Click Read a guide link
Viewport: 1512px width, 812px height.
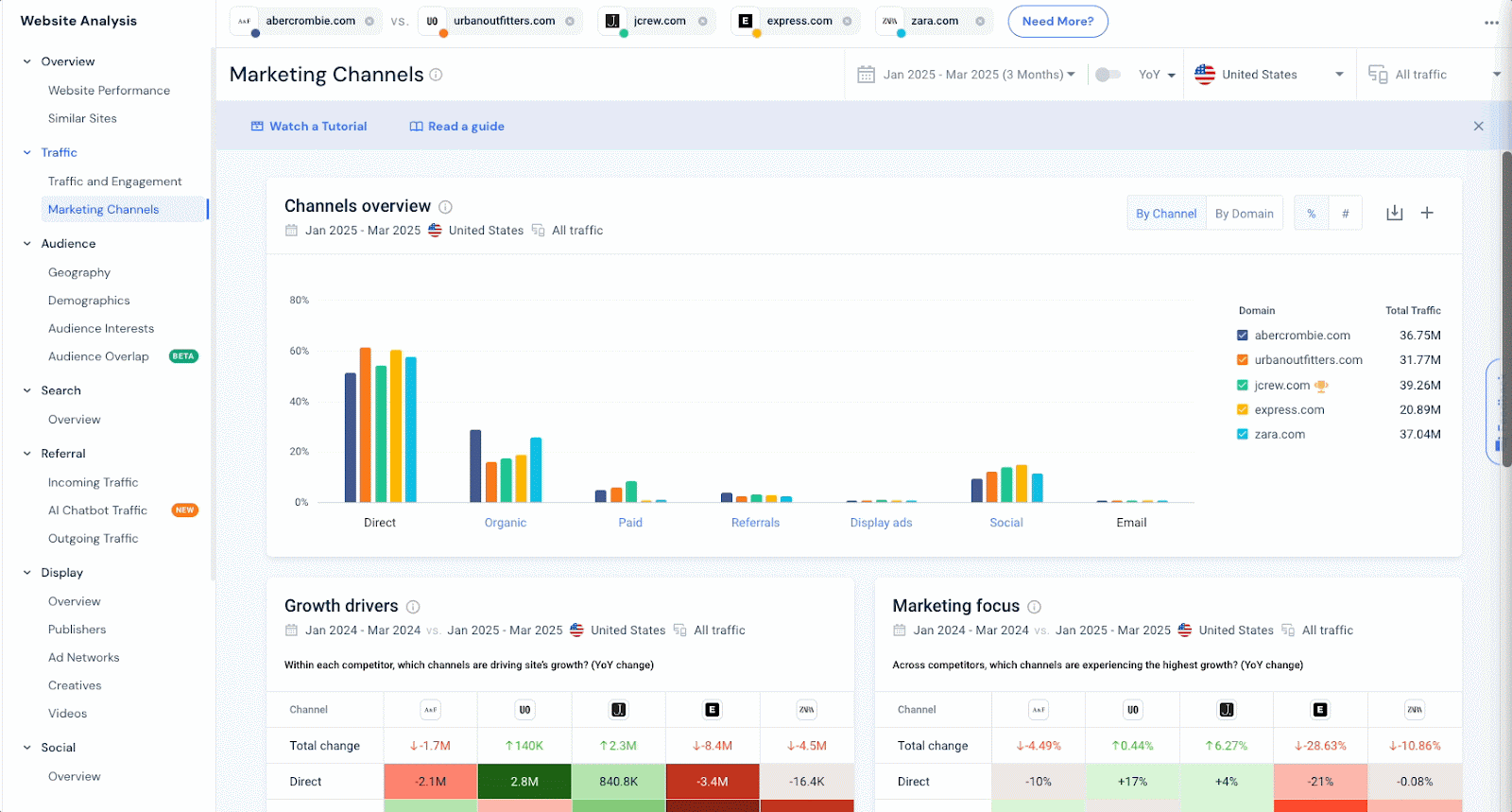pos(456,127)
